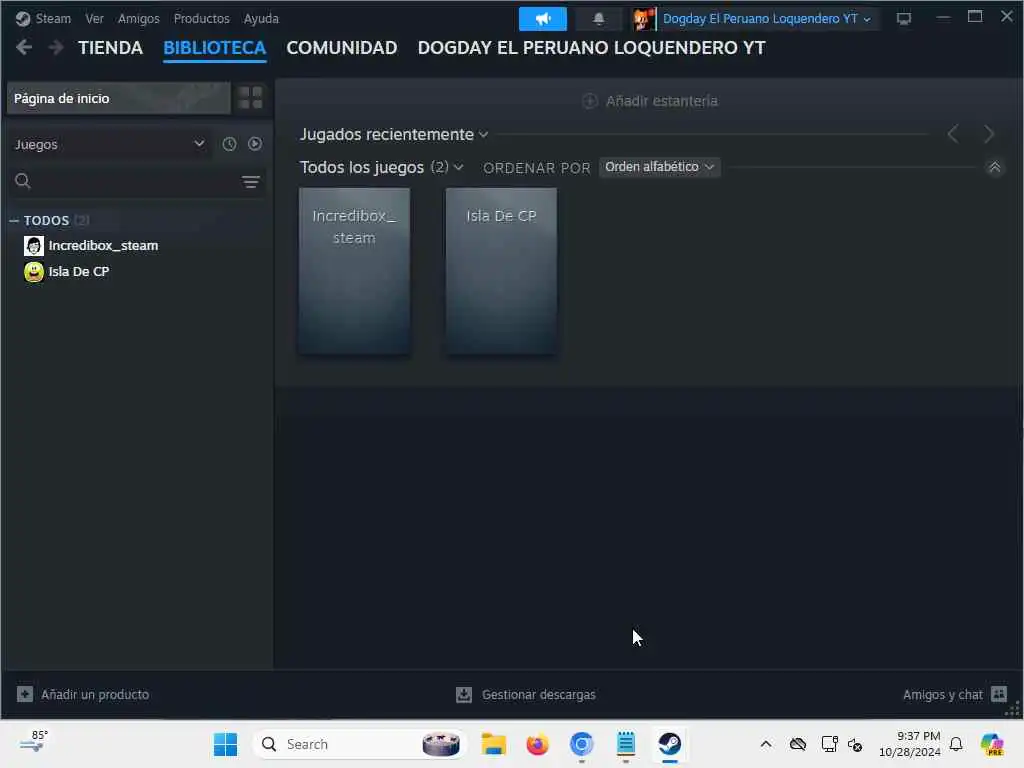1024x768 pixels.
Task: Click the download icon for Gestionar descargas
Action: [464, 694]
